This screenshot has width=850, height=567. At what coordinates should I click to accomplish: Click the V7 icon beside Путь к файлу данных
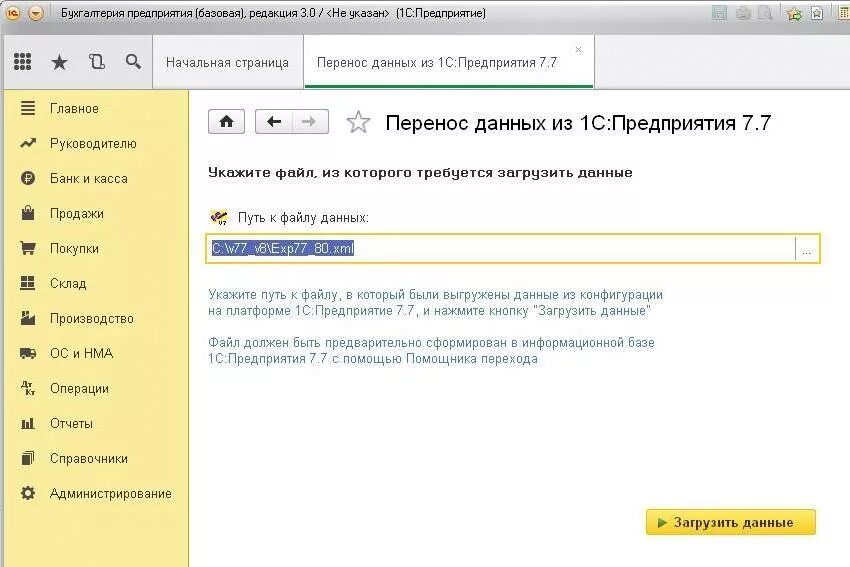coord(219,217)
